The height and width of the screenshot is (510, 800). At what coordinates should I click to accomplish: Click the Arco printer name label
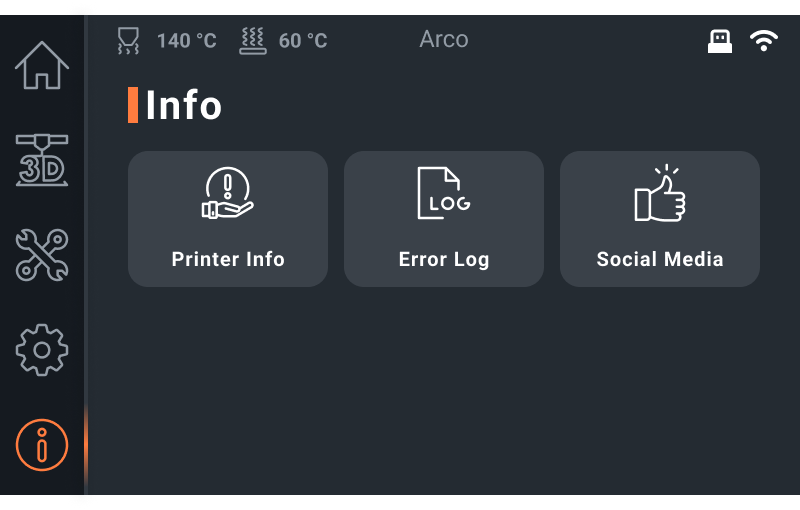[x=444, y=39]
